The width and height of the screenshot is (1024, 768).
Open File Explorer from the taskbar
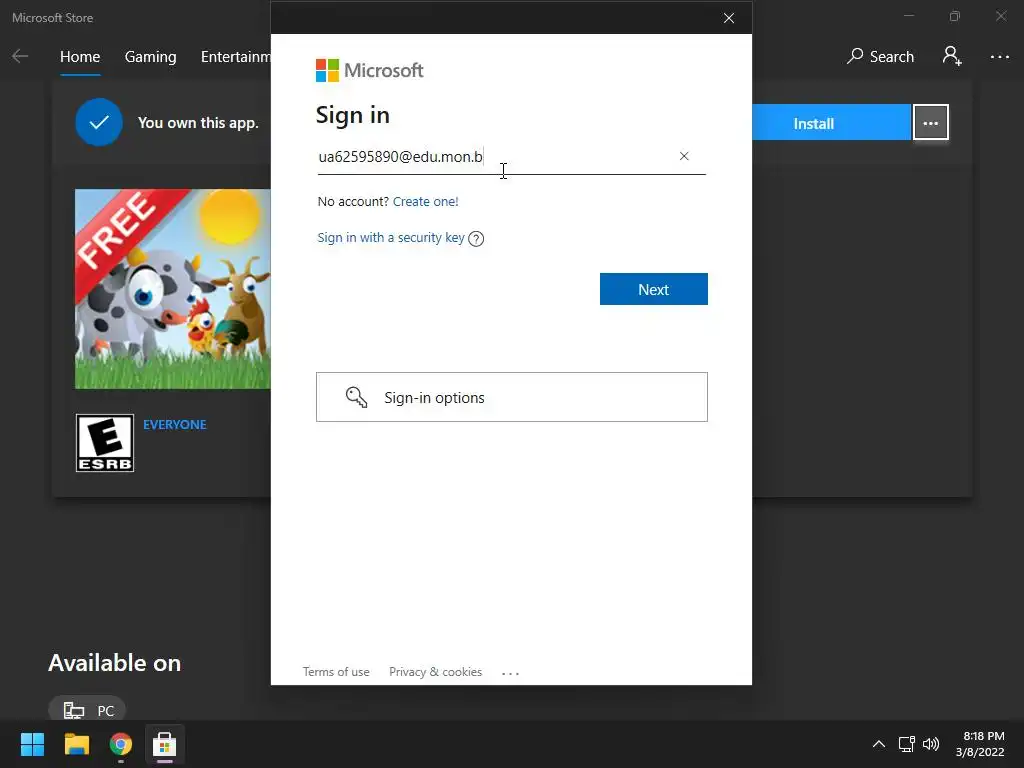pos(76,744)
